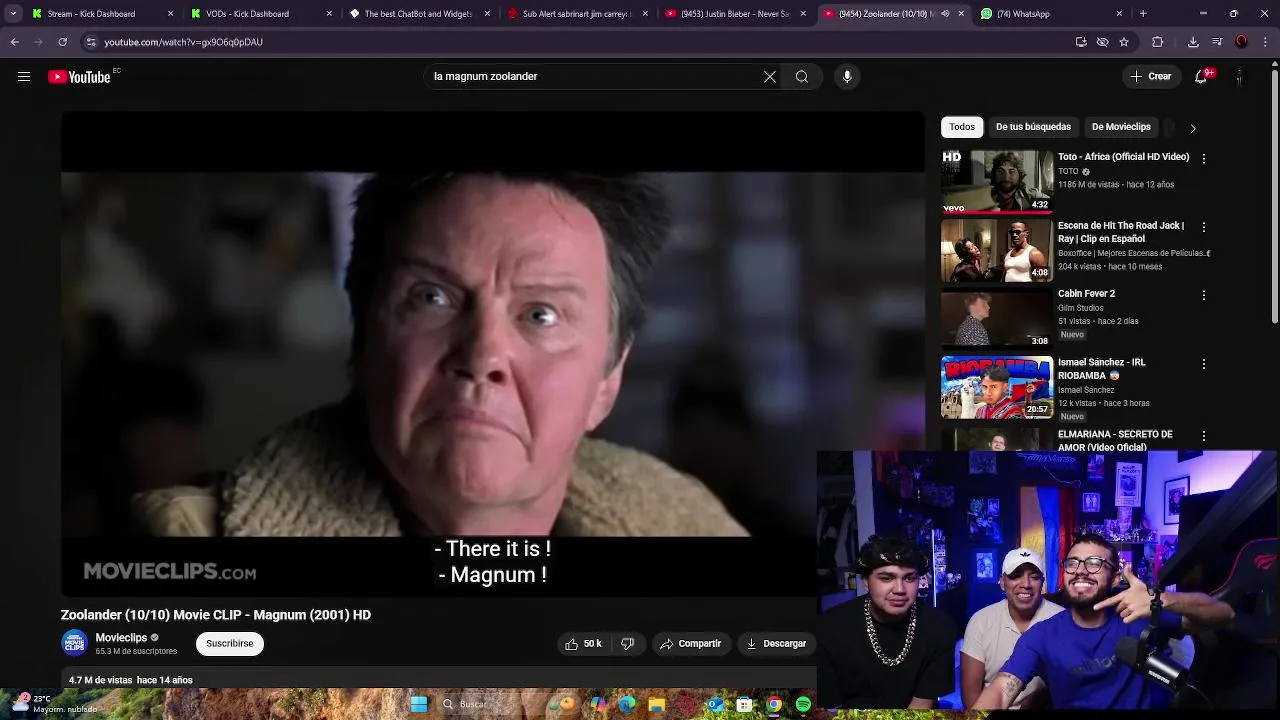The height and width of the screenshot is (720, 1280).
Task: Open Chrome downloads icon
Action: tap(1193, 42)
